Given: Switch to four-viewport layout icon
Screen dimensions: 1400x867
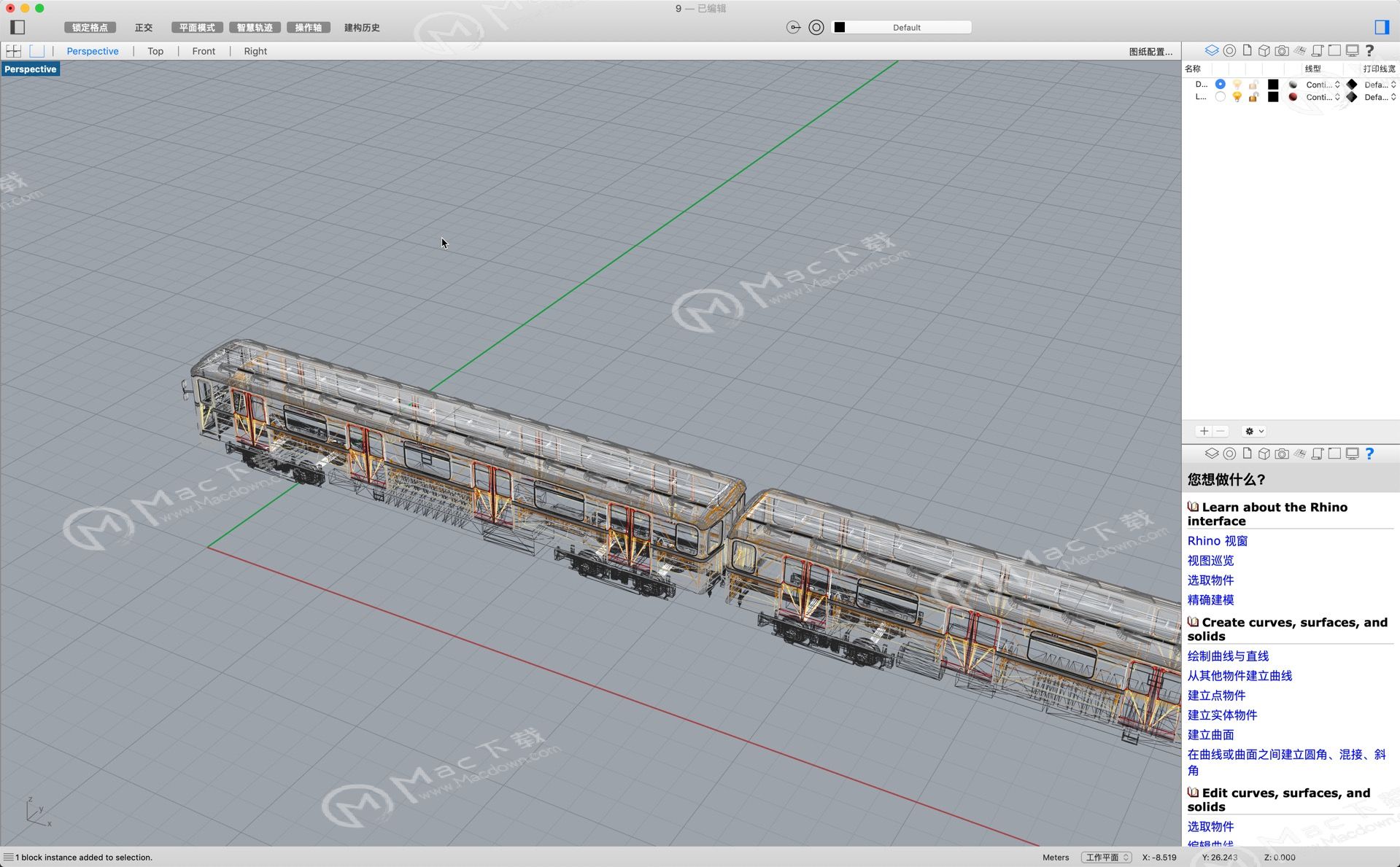Looking at the screenshot, I should 13,51.
